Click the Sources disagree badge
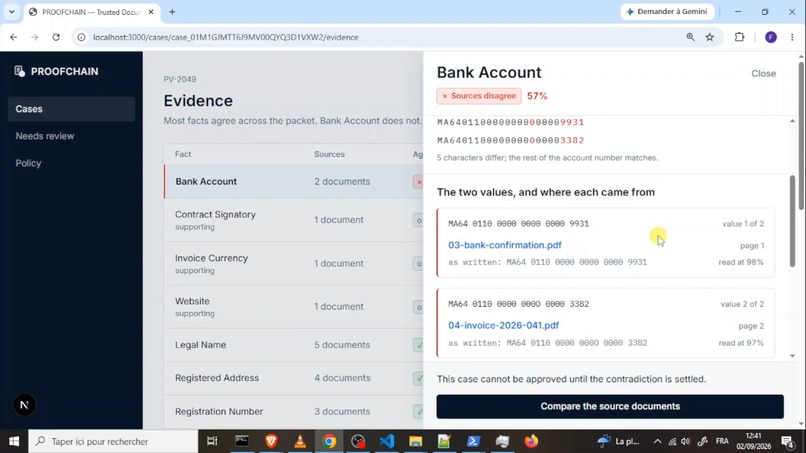Image resolution: width=806 pixels, height=453 pixels. tap(479, 96)
